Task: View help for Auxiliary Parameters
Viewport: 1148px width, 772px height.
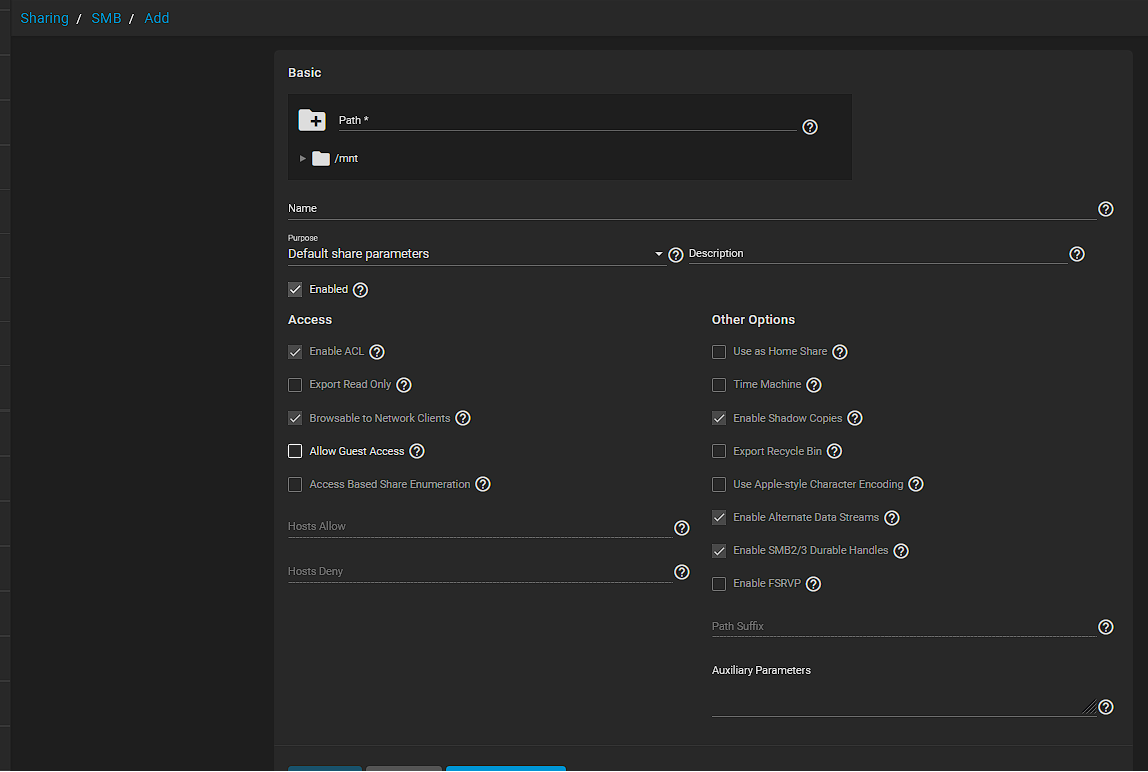Action: pyautogui.click(x=1106, y=707)
